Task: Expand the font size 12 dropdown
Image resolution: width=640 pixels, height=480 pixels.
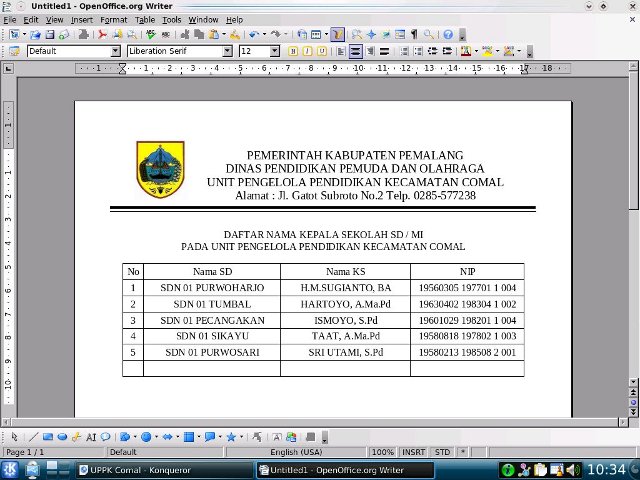Action: (x=275, y=51)
